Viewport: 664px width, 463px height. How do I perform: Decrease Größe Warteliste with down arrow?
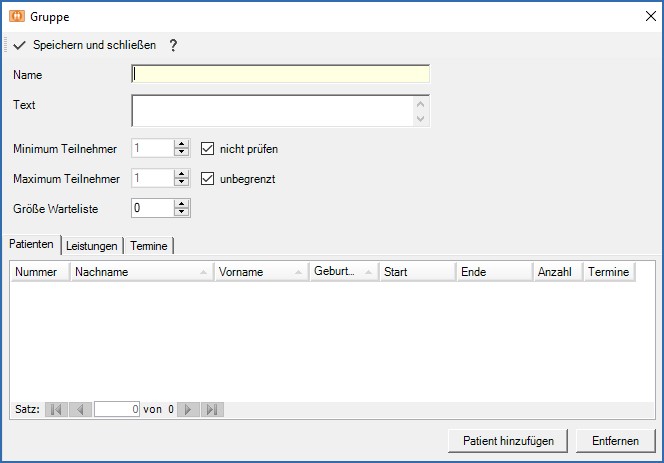click(x=181, y=212)
